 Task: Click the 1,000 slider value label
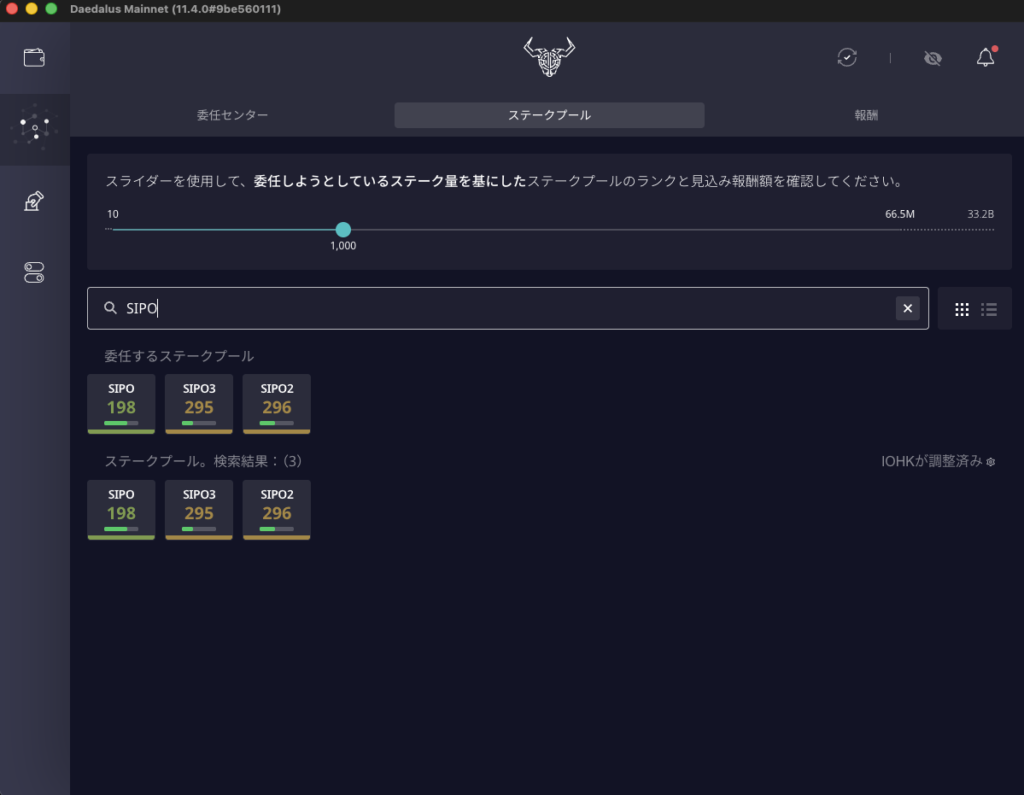343,246
